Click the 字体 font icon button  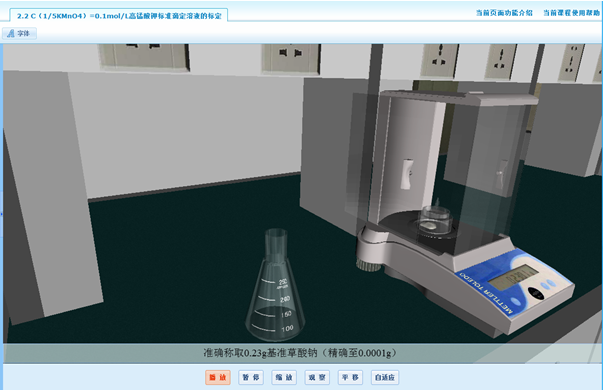19,33
